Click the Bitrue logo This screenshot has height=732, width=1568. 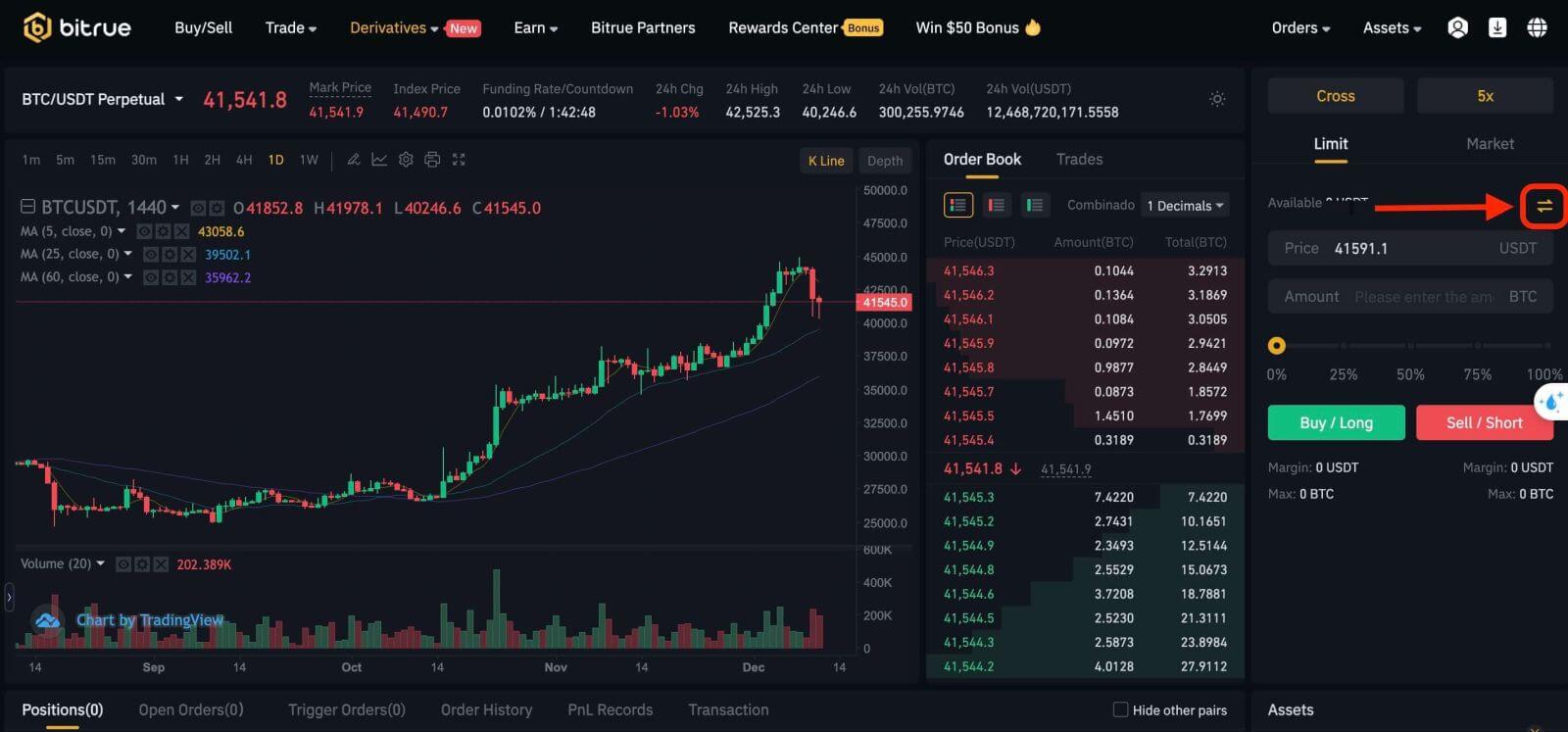pyautogui.click(x=76, y=27)
